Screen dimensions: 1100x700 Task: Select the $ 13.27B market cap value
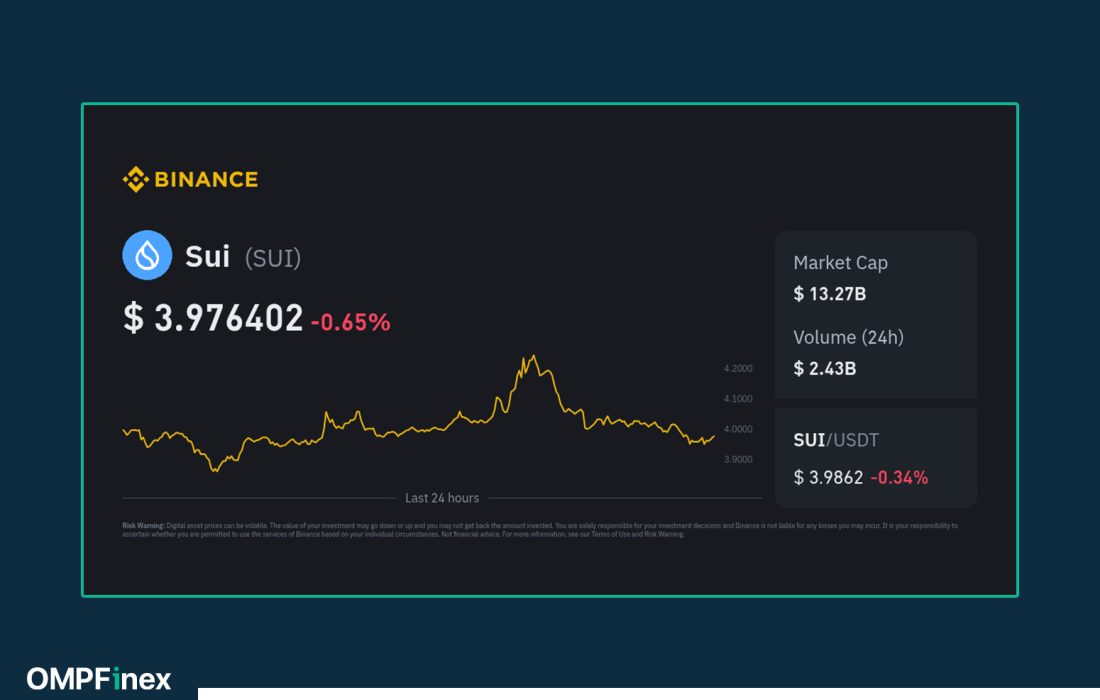(x=830, y=294)
